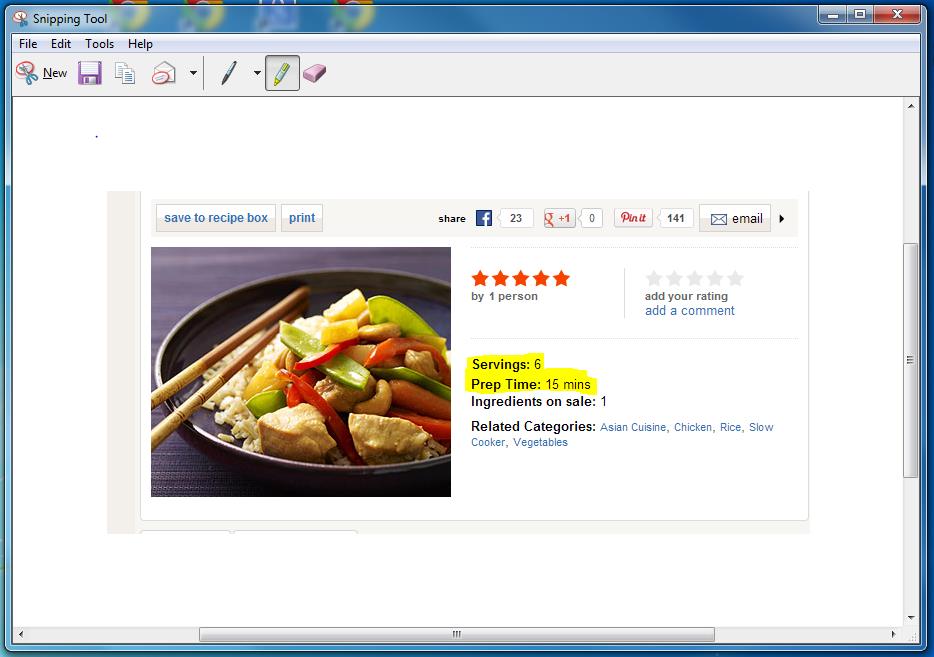Open the Help menu
The width and height of the screenshot is (934, 657).
click(141, 43)
